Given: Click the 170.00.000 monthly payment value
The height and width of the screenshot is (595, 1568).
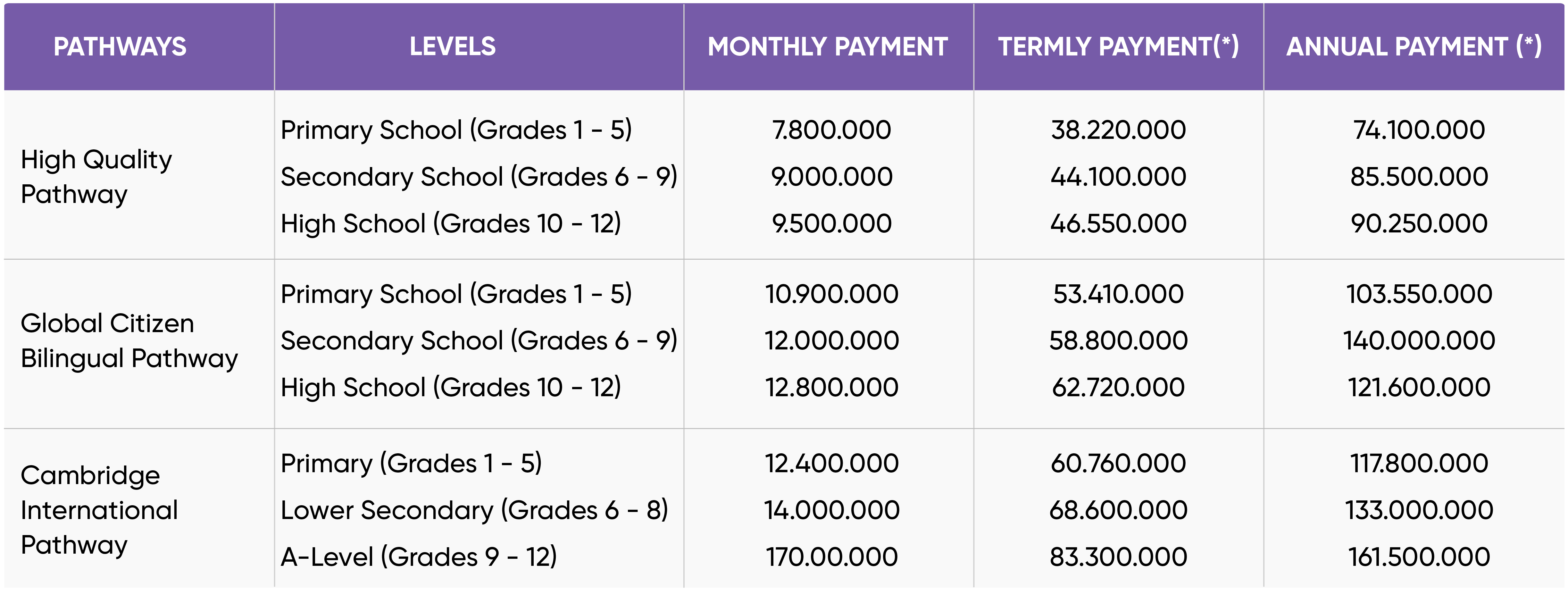Looking at the screenshot, I should click(831, 557).
